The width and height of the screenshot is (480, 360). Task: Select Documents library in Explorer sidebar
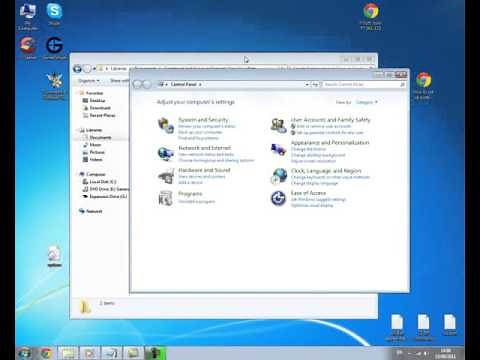click(x=97, y=137)
